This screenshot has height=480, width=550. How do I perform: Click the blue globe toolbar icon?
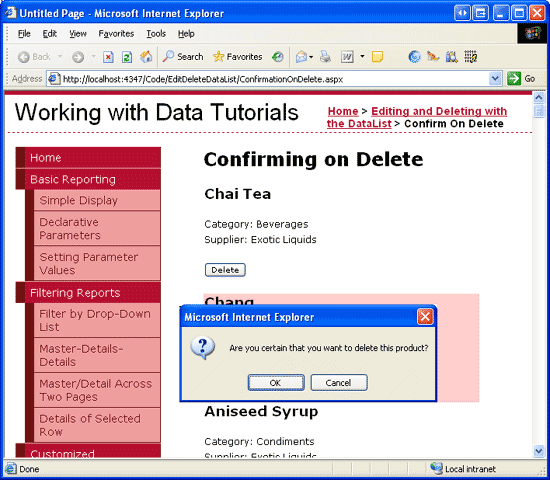click(414, 57)
